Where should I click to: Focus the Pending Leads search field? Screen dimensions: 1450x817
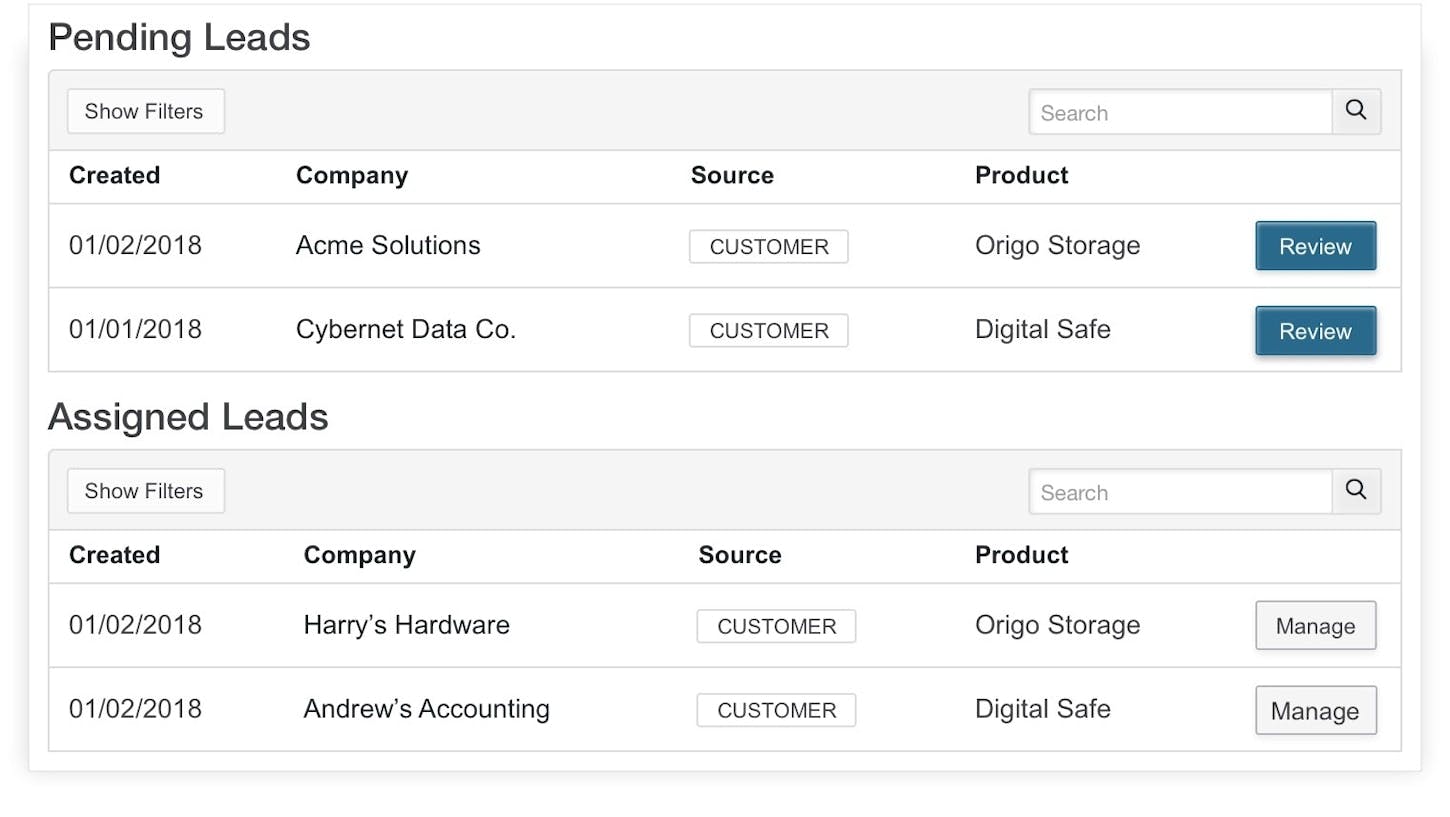tap(1180, 113)
